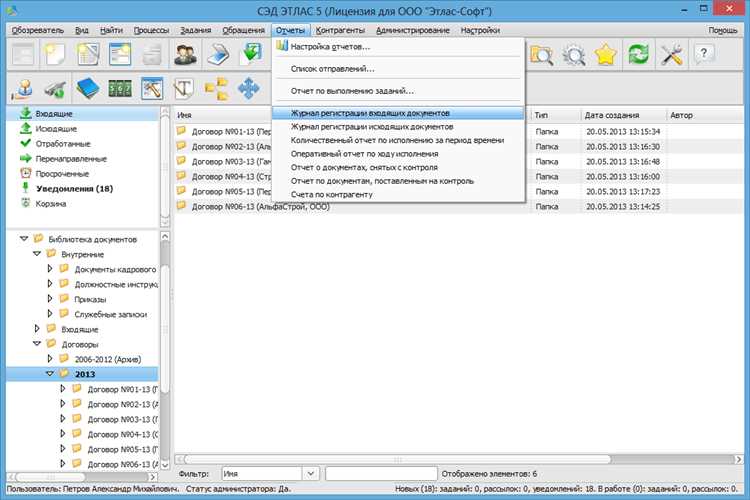Click the blue four-arrows move icon
750x500 pixels.
pos(248,90)
